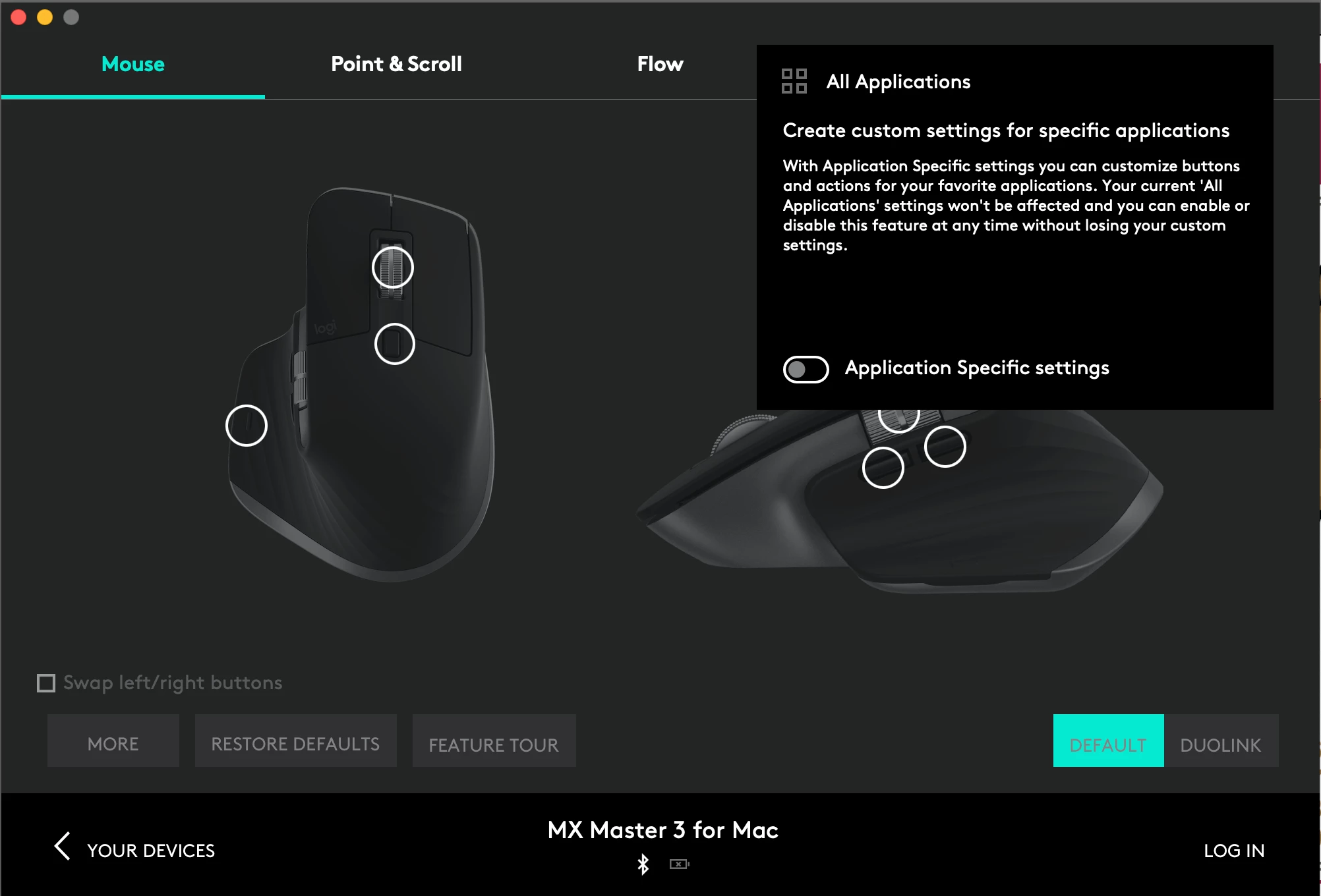Image resolution: width=1321 pixels, height=896 pixels.
Task: Select the gesture button hotspot on thumb rest
Action: 246,426
